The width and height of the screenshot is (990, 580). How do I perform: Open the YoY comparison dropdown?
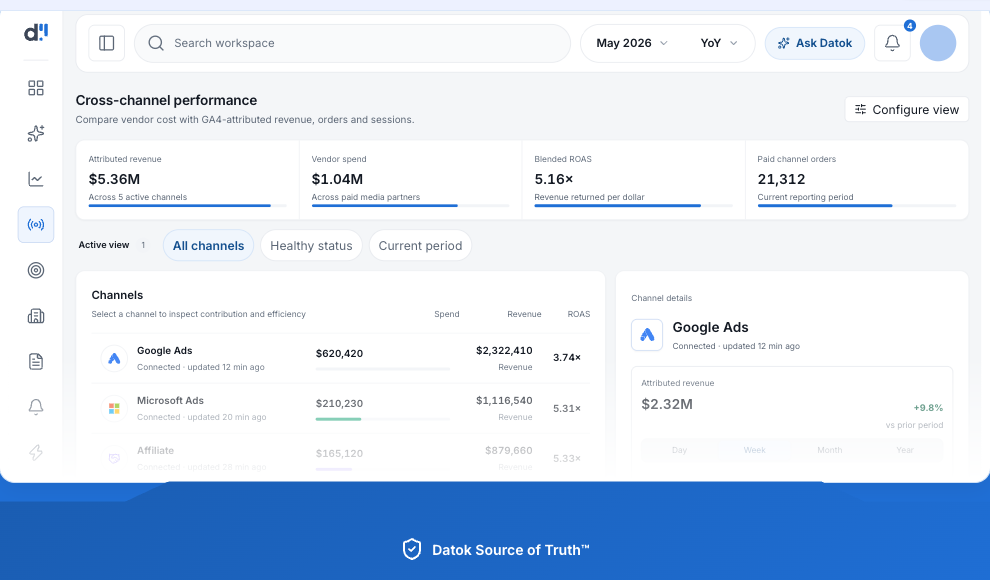pos(719,43)
